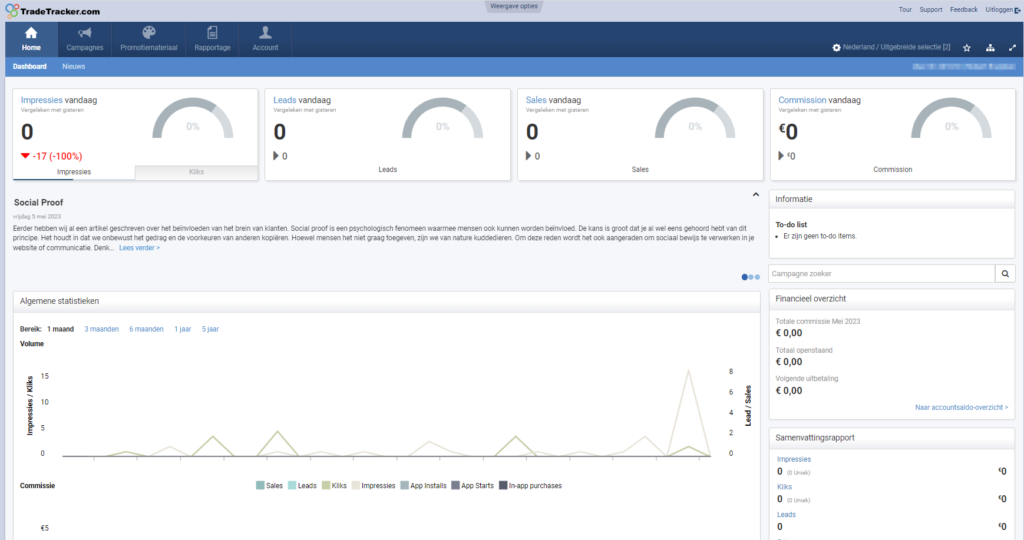Click the Campagne zoeker input field
The height and width of the screenshot is (540, 1024).
coord(881,273)
